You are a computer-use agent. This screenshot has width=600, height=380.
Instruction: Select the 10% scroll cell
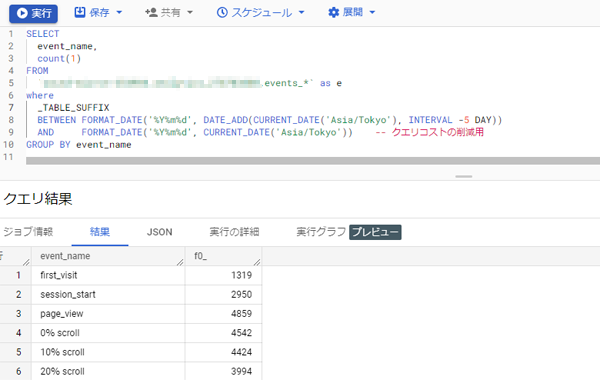(108, 352)
